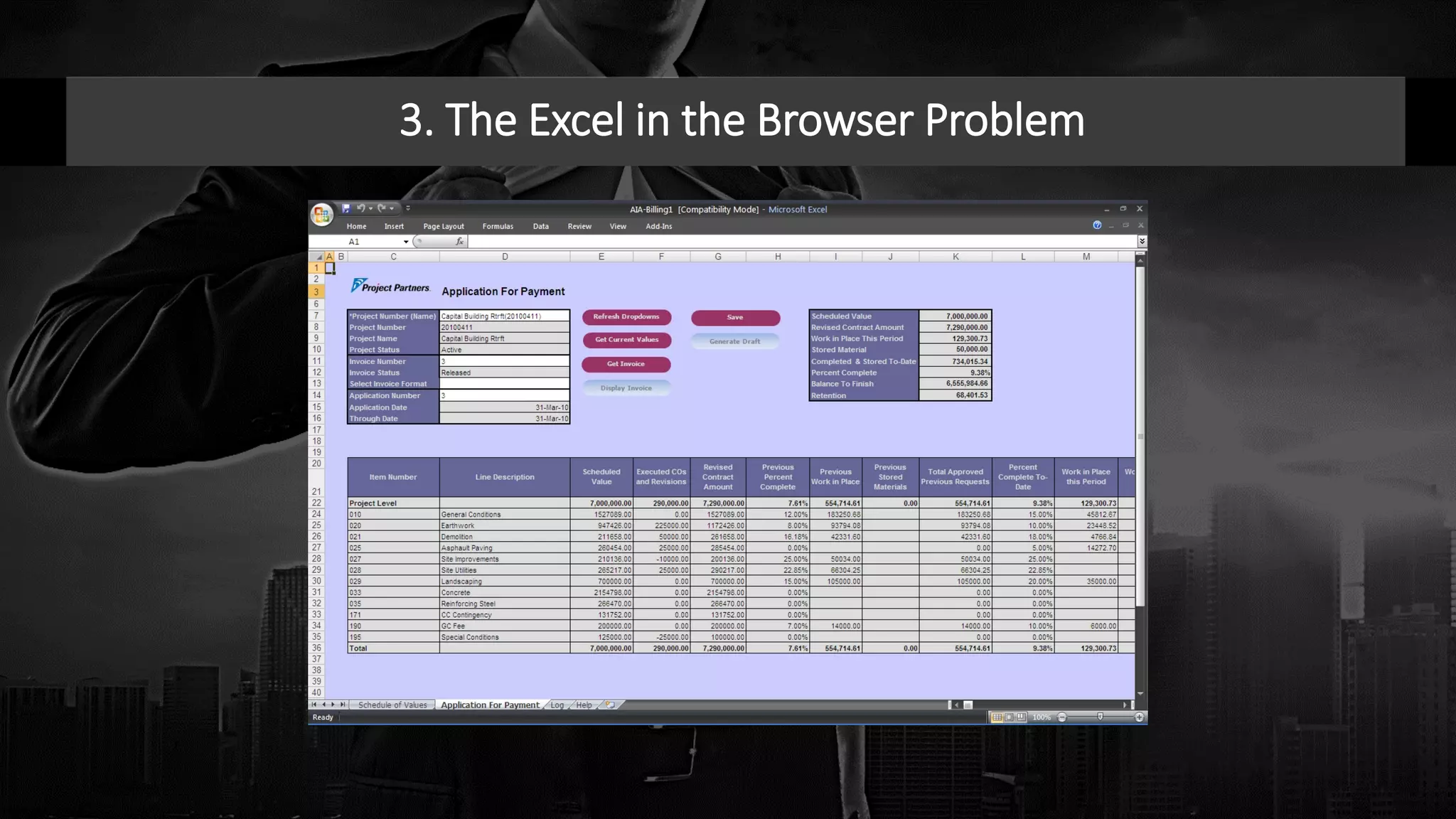Click the Get Current Values button
The width and height of the screenshot is (1456, 819).
click(626, 340)
